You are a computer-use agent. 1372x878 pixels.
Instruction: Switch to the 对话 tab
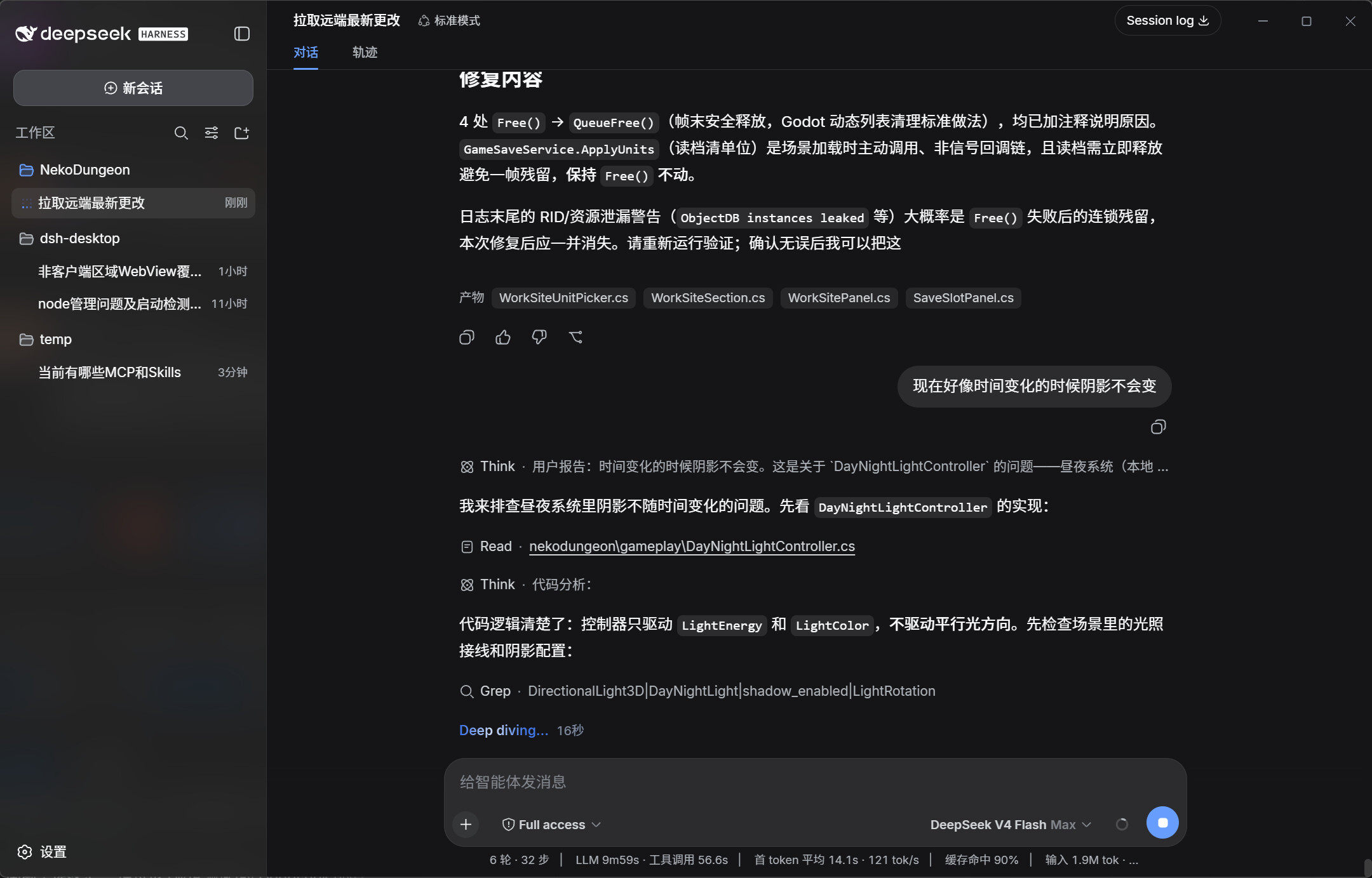pyautogui.click(x=306, y=53)
